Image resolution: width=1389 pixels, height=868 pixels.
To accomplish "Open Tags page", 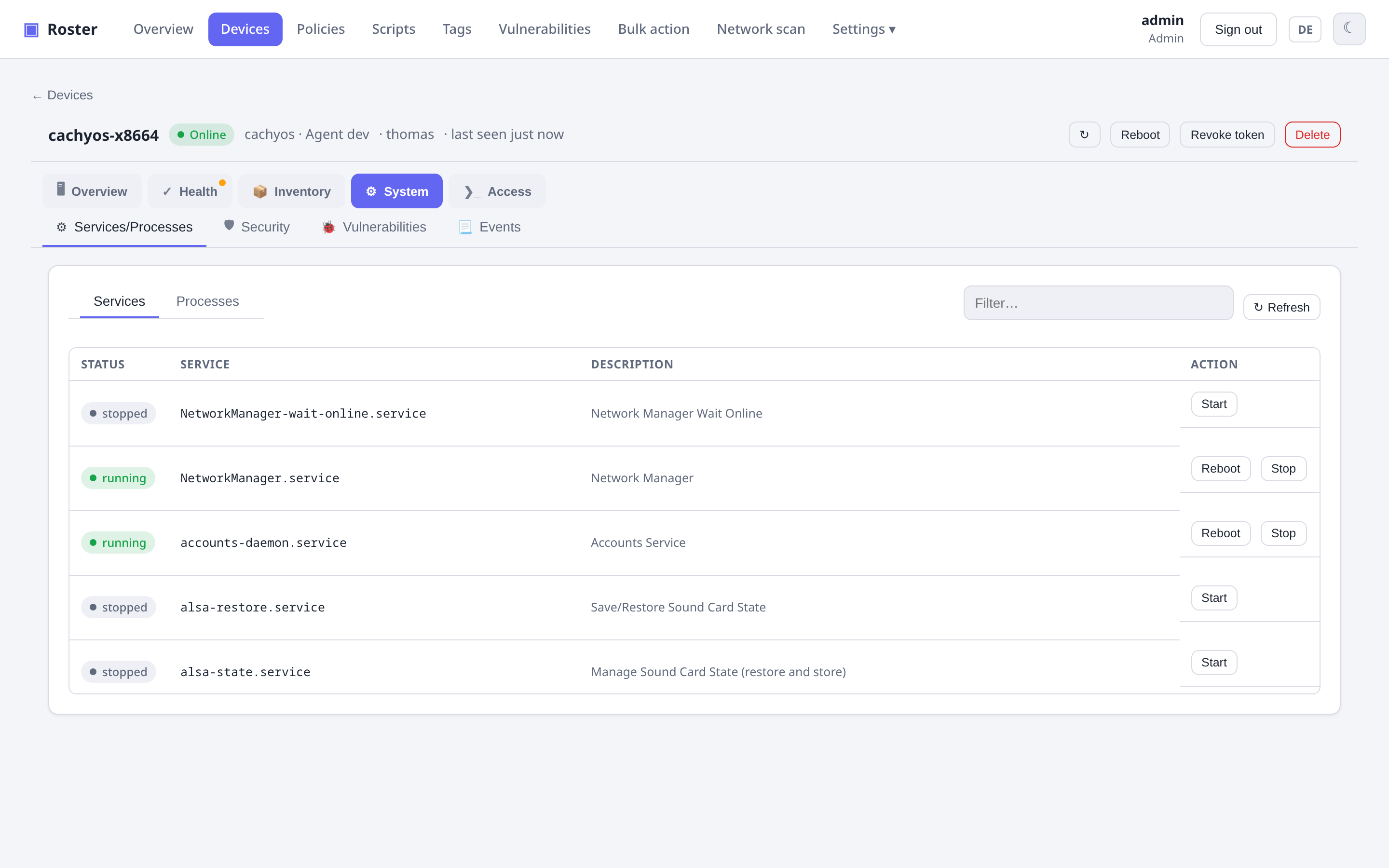I will coord(456,29).
